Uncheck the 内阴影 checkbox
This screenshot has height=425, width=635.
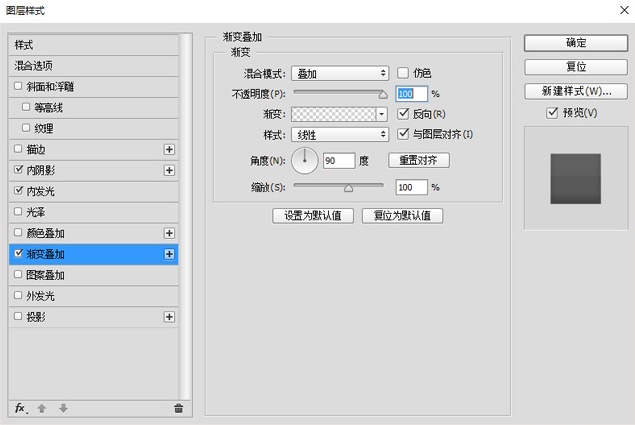(x=18, y=170)
